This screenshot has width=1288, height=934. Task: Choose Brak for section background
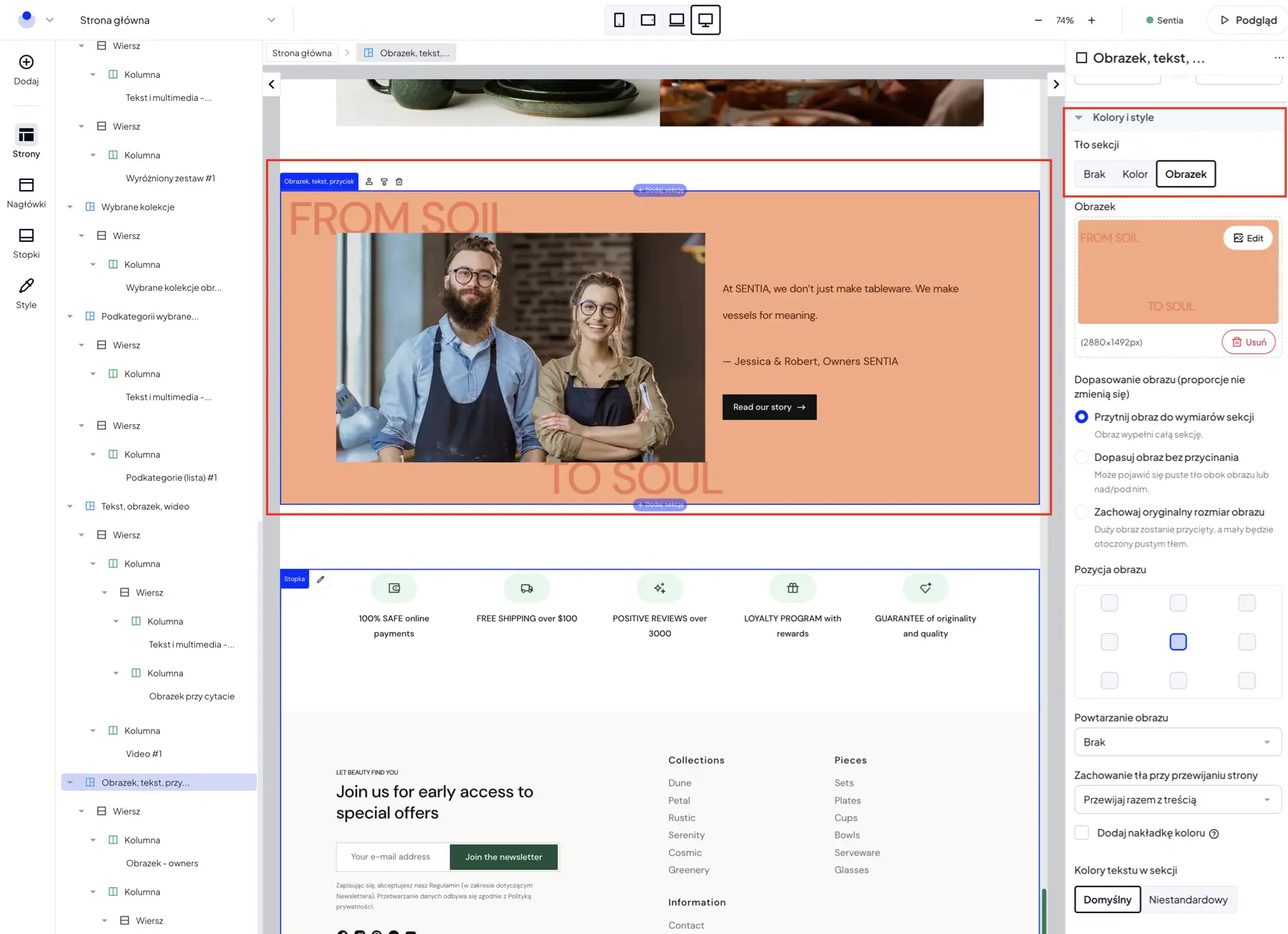pos(1094,174)
